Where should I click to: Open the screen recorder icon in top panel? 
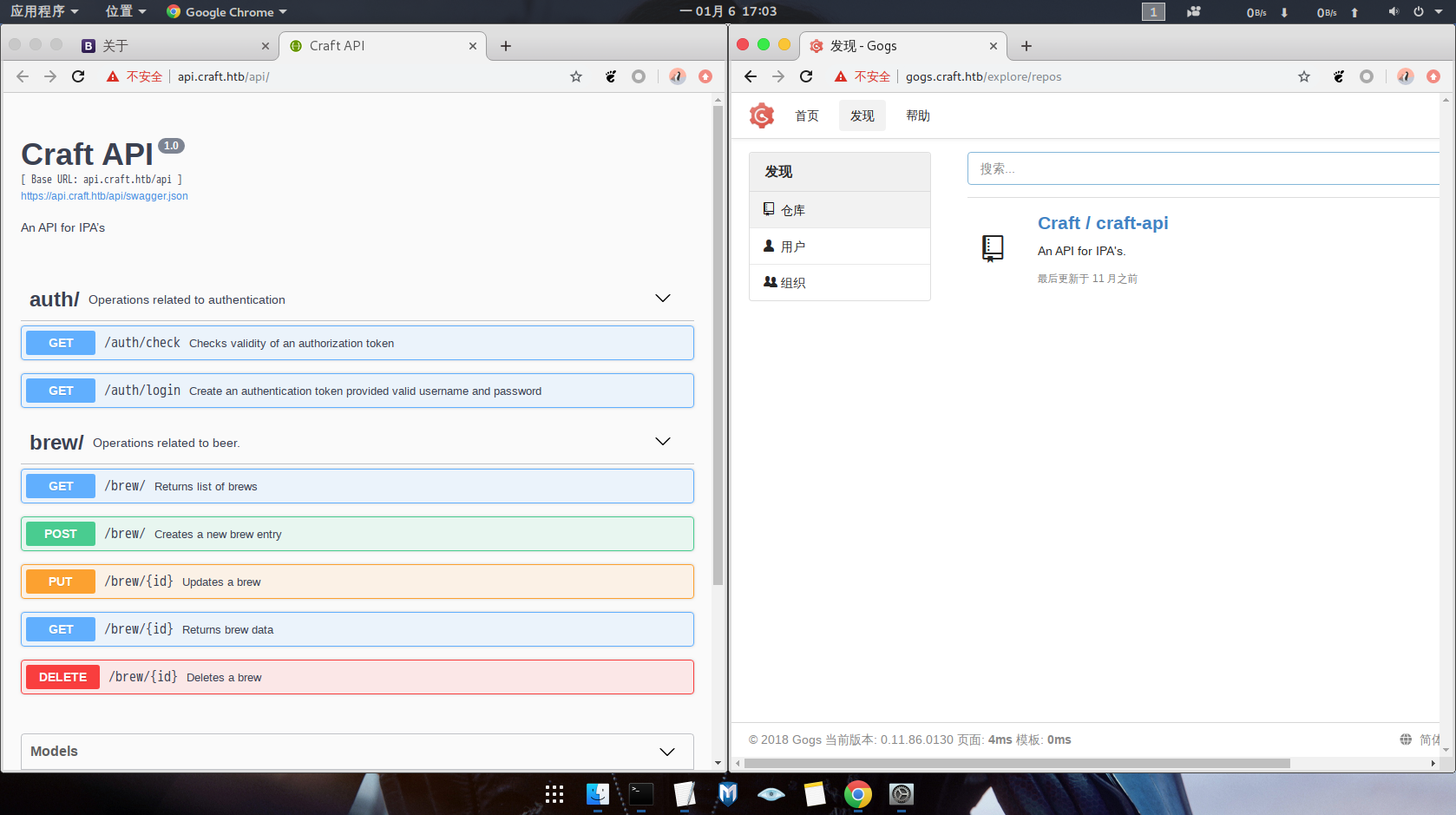[x=1194, y=11]
